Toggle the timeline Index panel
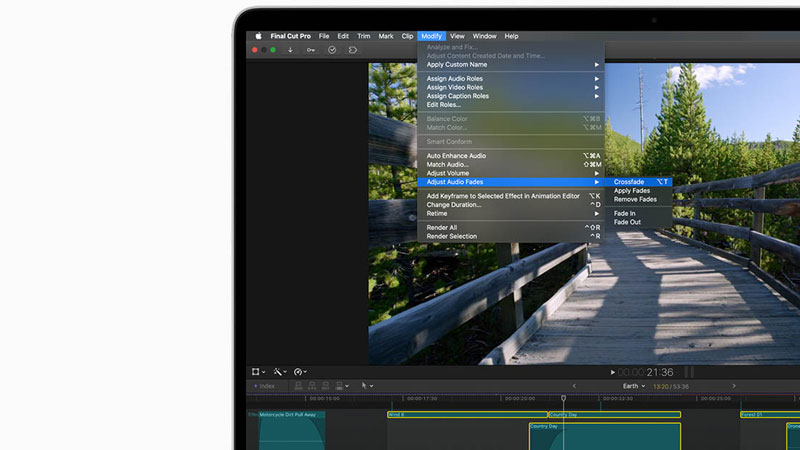 [x=265, y=385]
